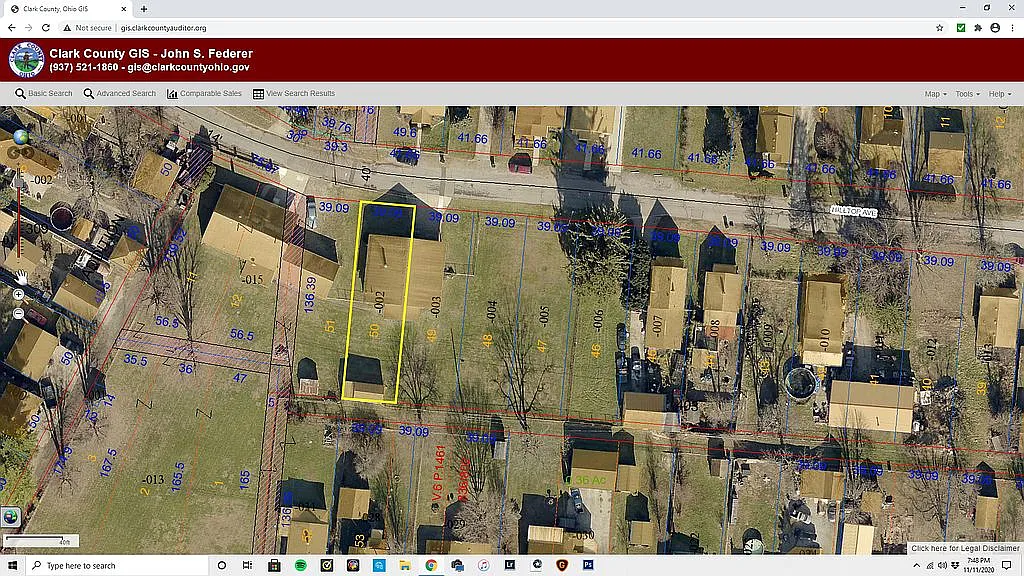Click the zoom in plus button
Image resolution: width=1024 pixels, height=576 pixels.
click(19, 296)
